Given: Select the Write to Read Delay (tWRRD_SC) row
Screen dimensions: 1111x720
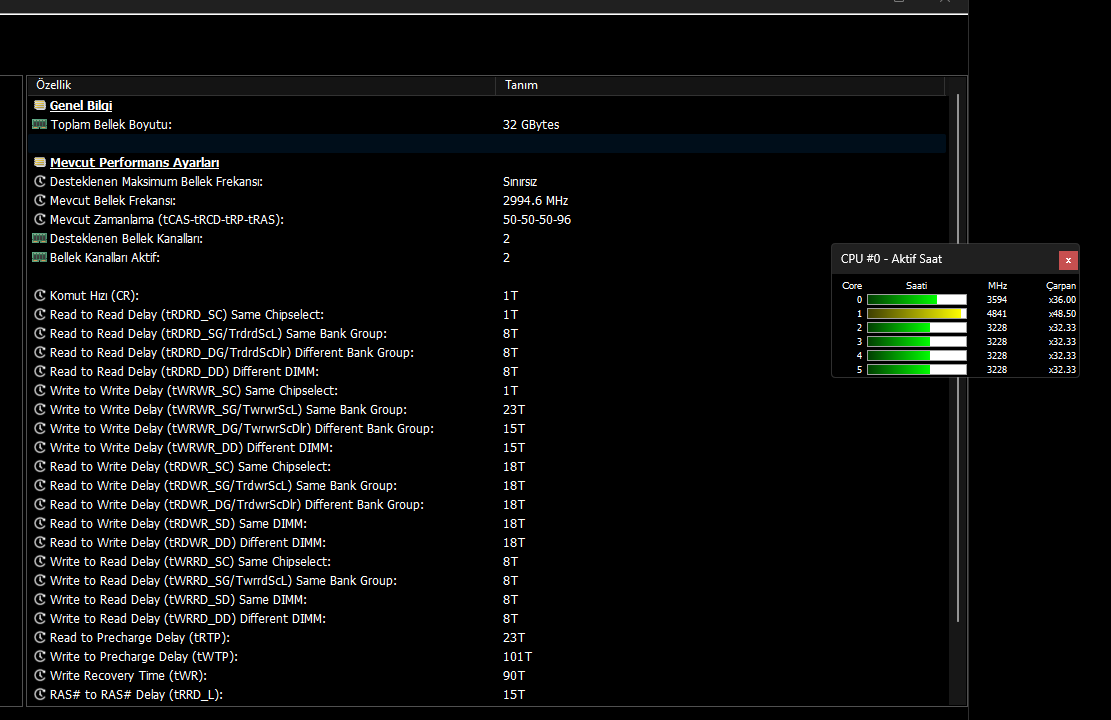Looking at the screenshot, I should click(x=486, y=561).
